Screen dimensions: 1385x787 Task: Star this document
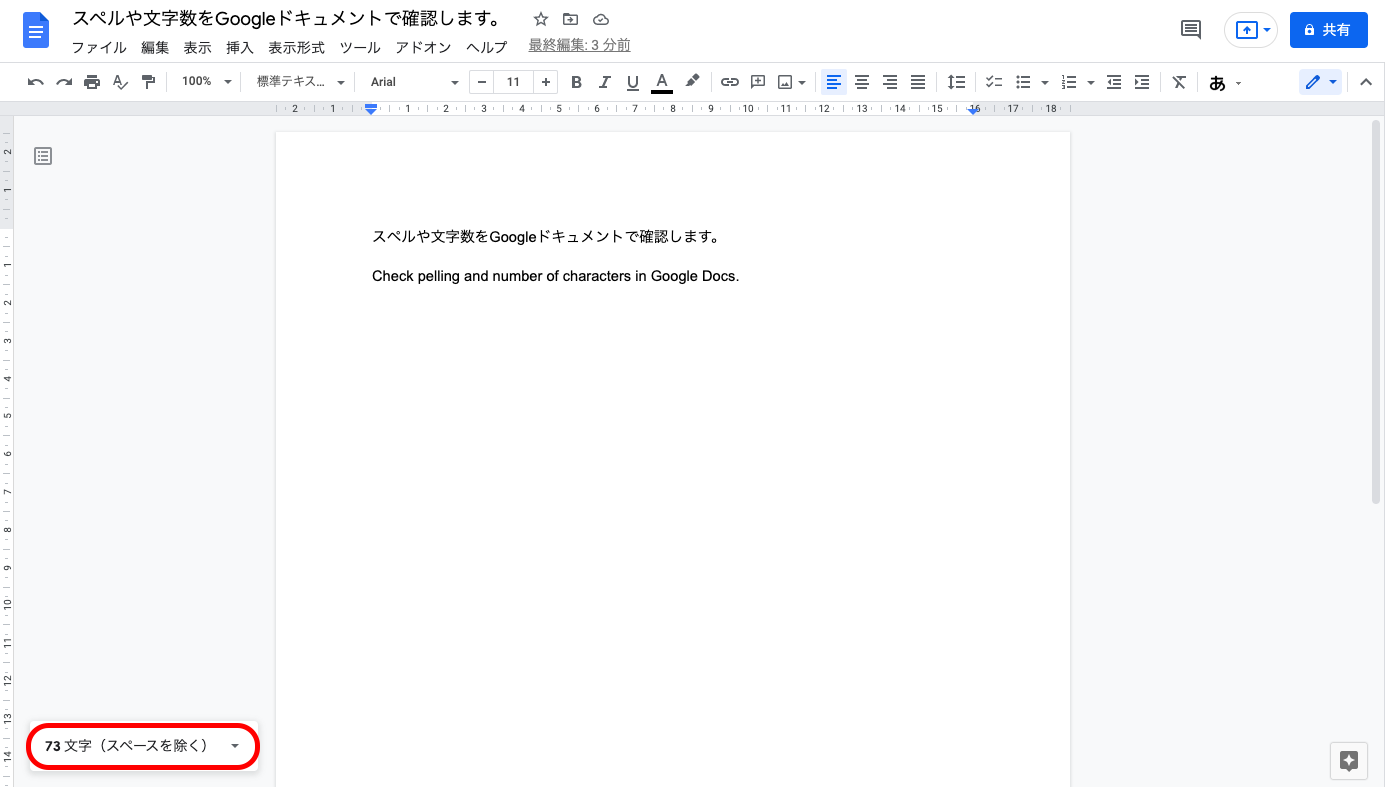coord(541,19)
